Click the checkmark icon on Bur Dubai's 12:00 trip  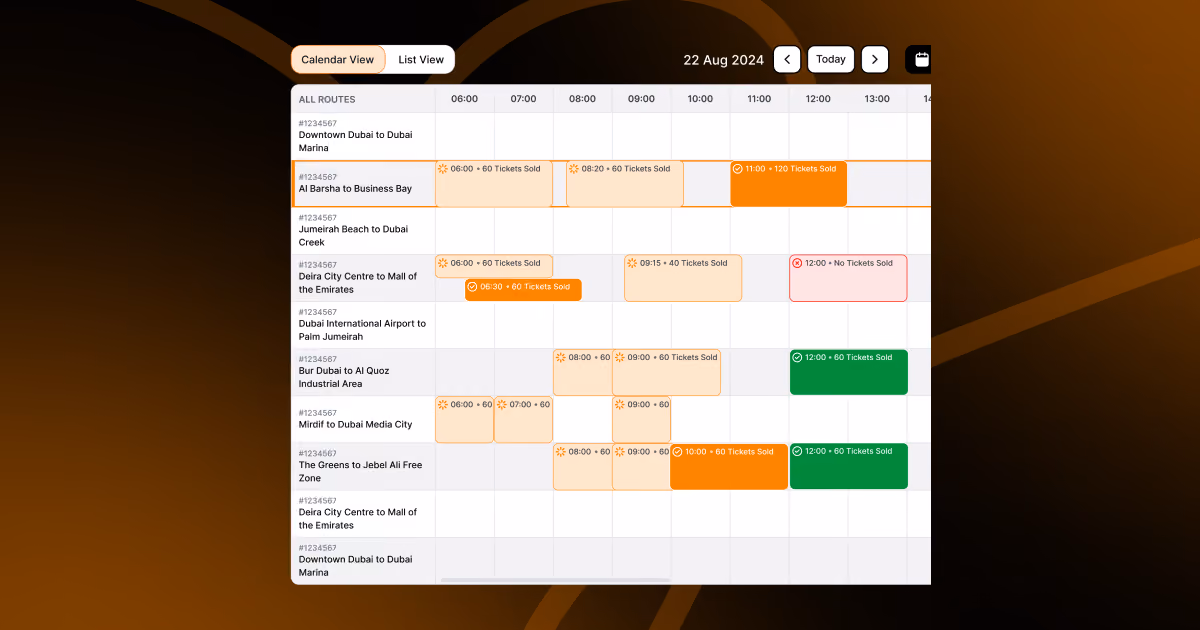(797, 357)
